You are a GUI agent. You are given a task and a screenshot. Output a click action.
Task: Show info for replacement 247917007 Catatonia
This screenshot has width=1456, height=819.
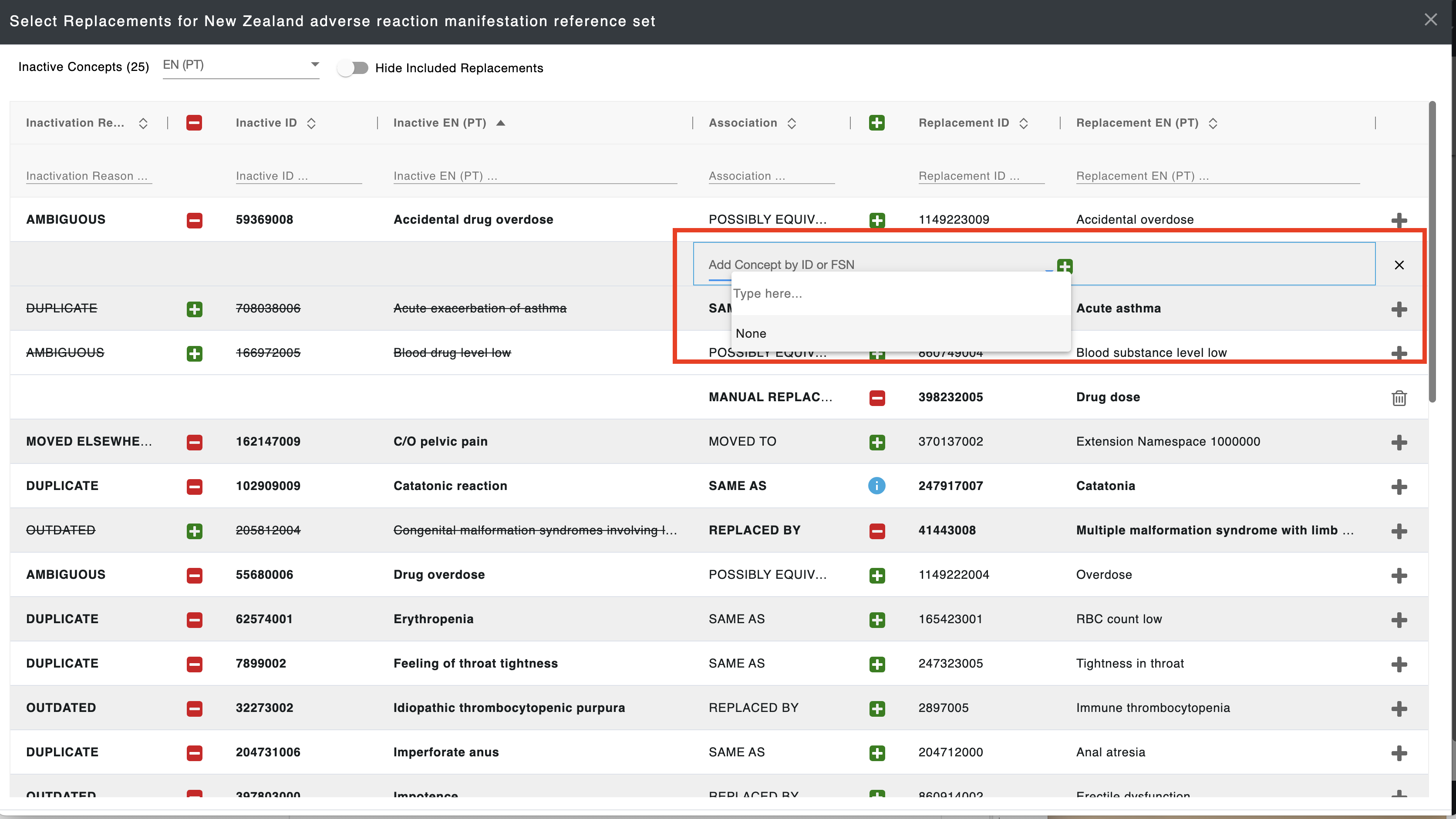coord(876,486)
